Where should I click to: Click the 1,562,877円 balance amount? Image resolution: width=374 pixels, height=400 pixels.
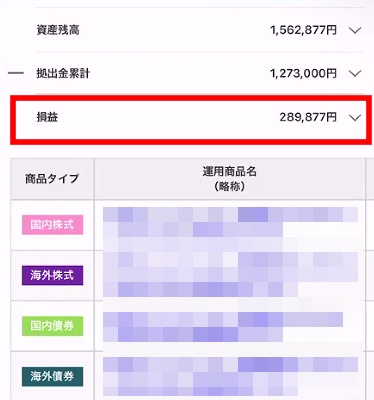coord(303,30)
